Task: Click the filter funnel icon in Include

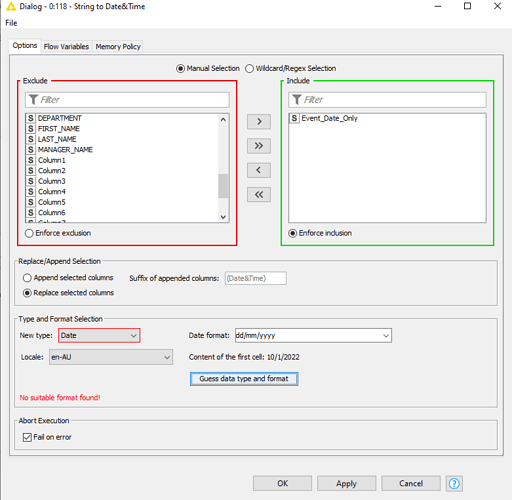Action: point(297,100)
